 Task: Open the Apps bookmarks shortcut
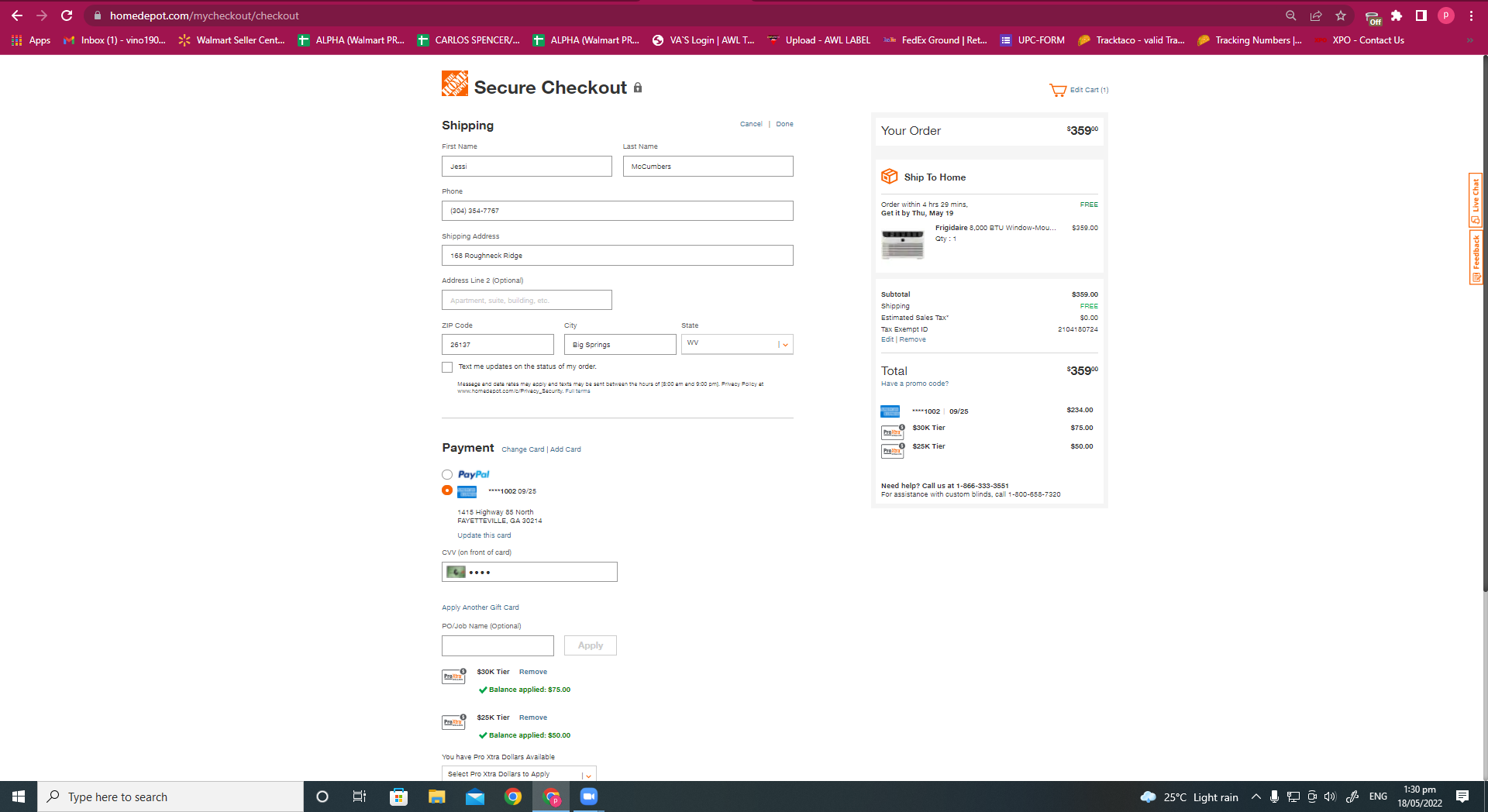pyautogui.click(x=31, y=40)
